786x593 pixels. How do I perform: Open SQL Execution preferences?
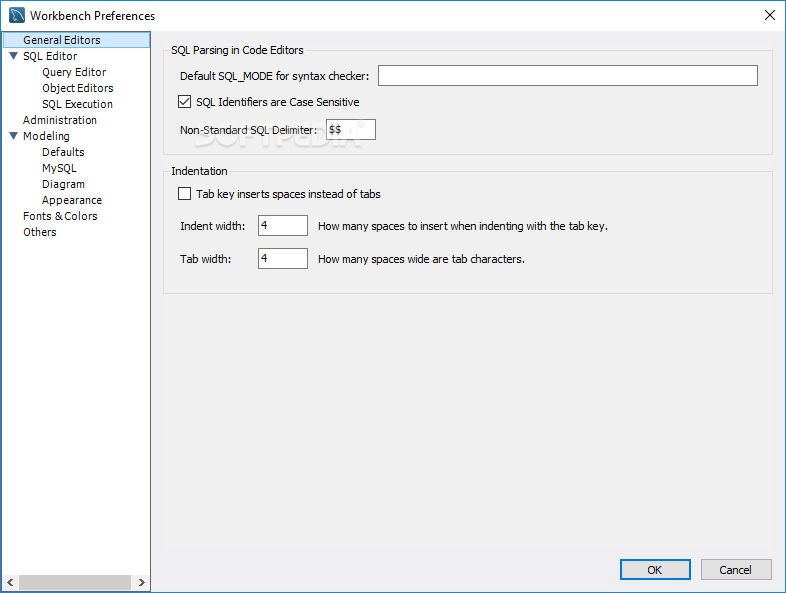pyautogui.click(x=77, y=104)
